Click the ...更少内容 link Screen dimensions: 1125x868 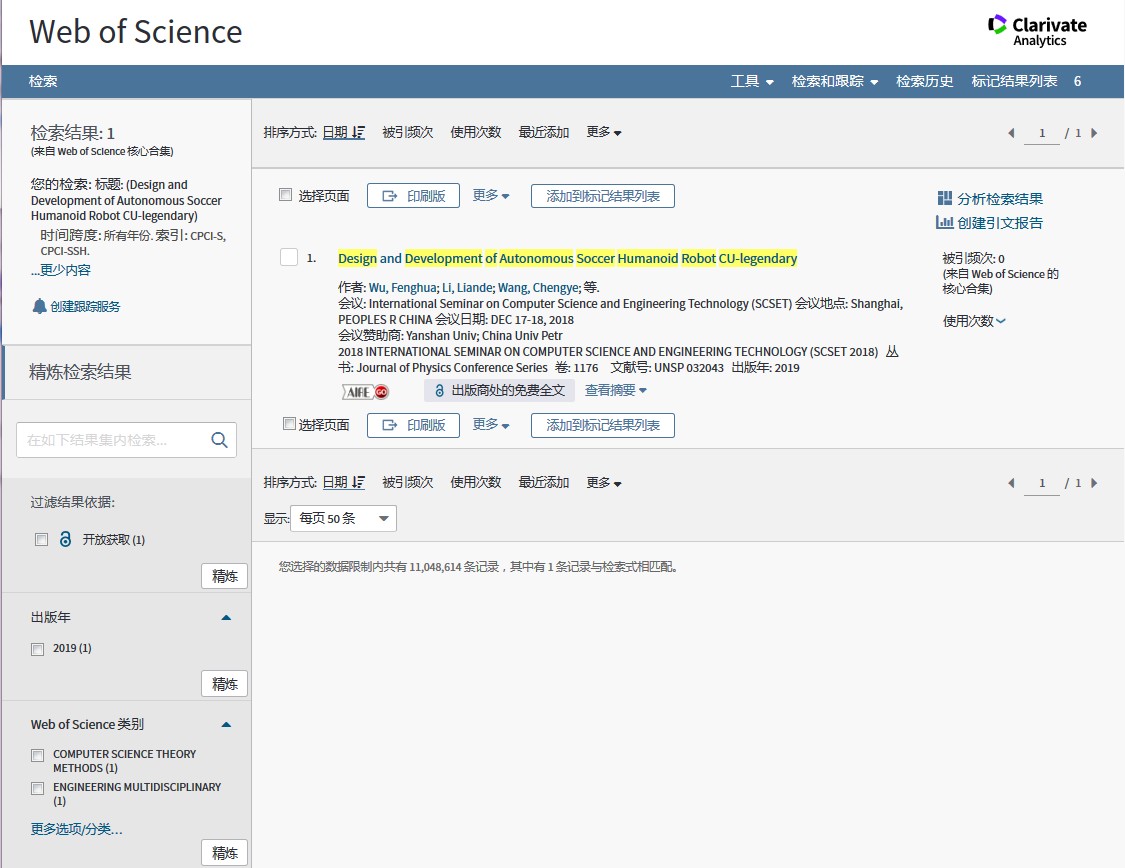61,270
